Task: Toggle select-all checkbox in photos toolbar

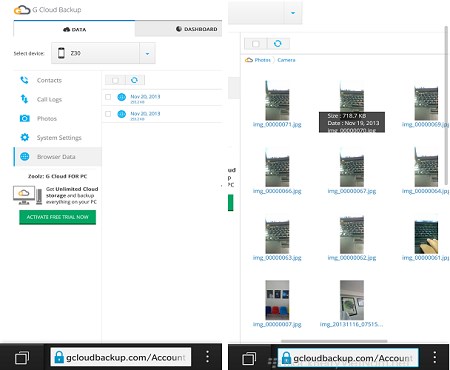Action: (x=256, y=44)
